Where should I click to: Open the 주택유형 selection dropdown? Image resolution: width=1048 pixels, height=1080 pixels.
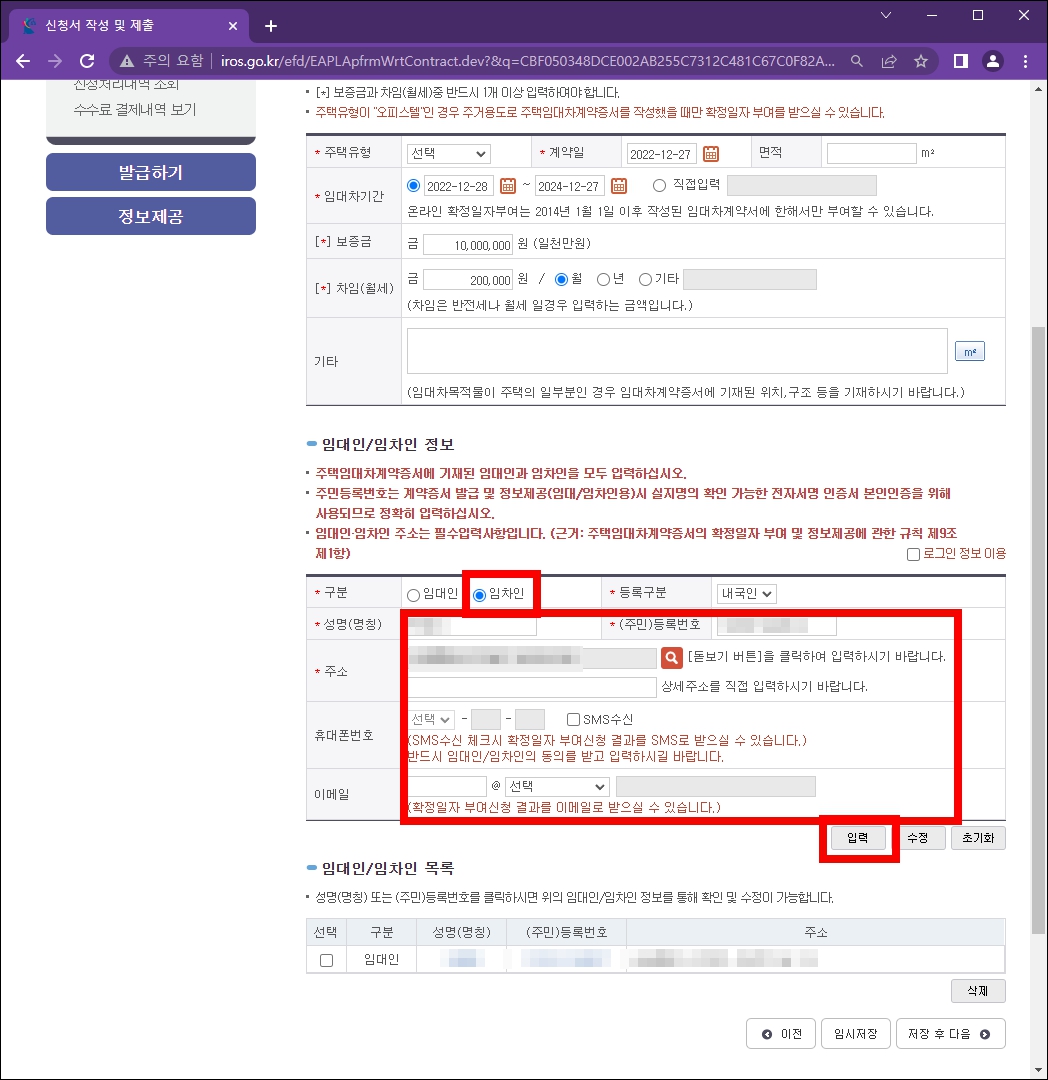click(x=447, y=152)
